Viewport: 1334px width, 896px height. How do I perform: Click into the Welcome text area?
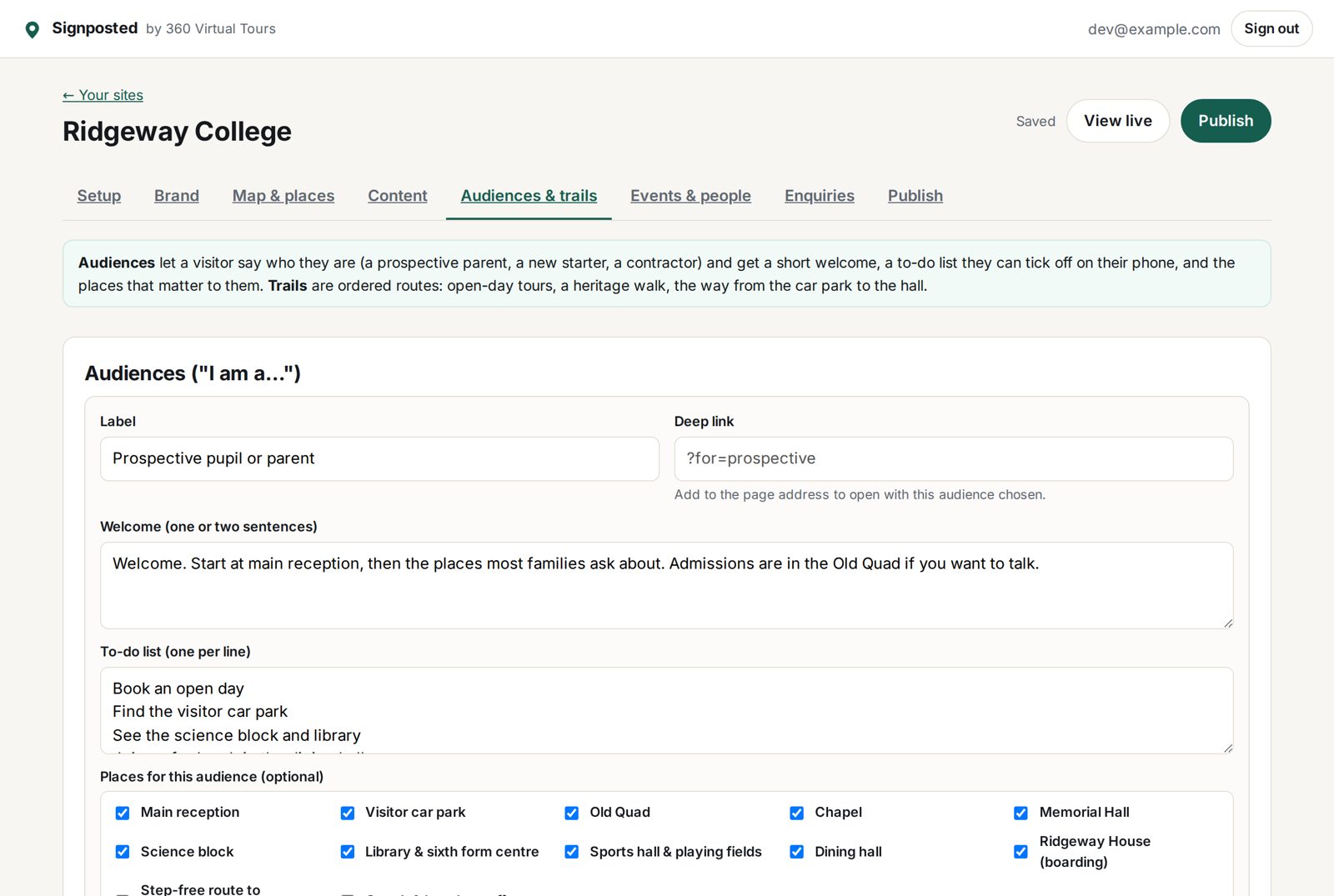tap(667, 585)
